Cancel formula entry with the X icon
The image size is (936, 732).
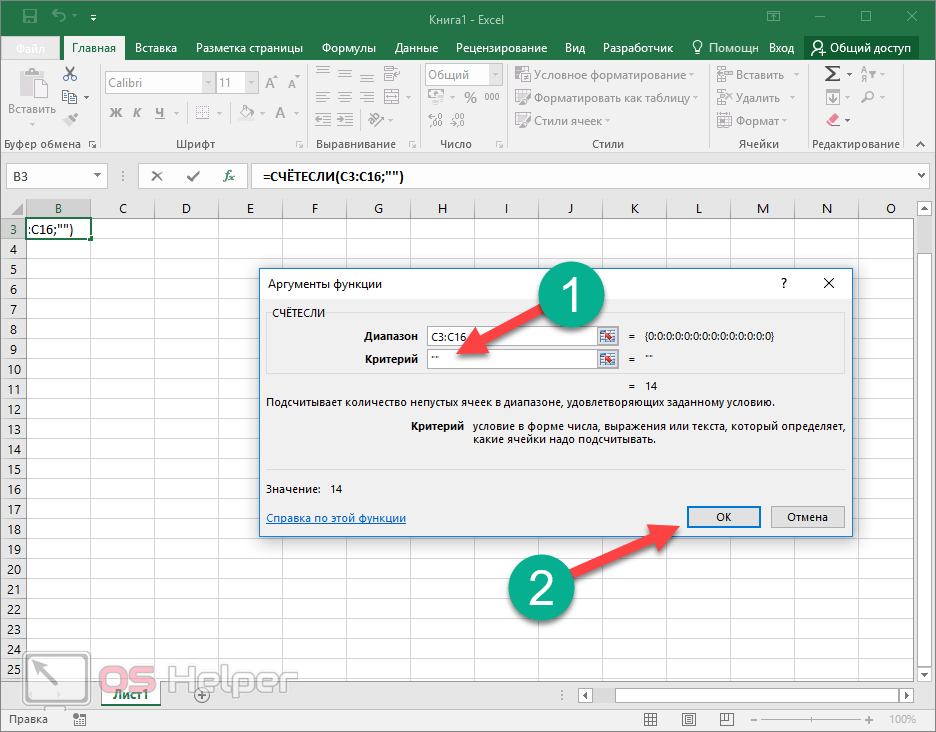point(157,176)
